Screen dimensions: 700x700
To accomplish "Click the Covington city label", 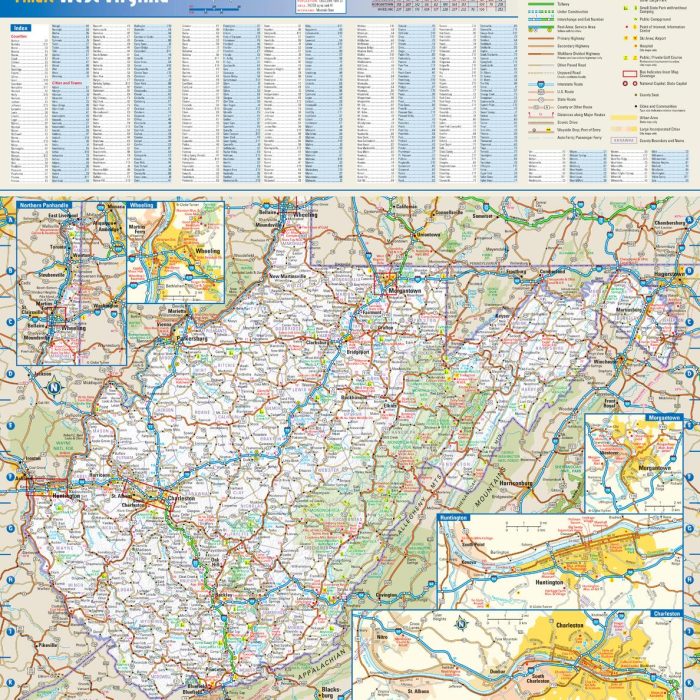I will (x=386, y=595).
